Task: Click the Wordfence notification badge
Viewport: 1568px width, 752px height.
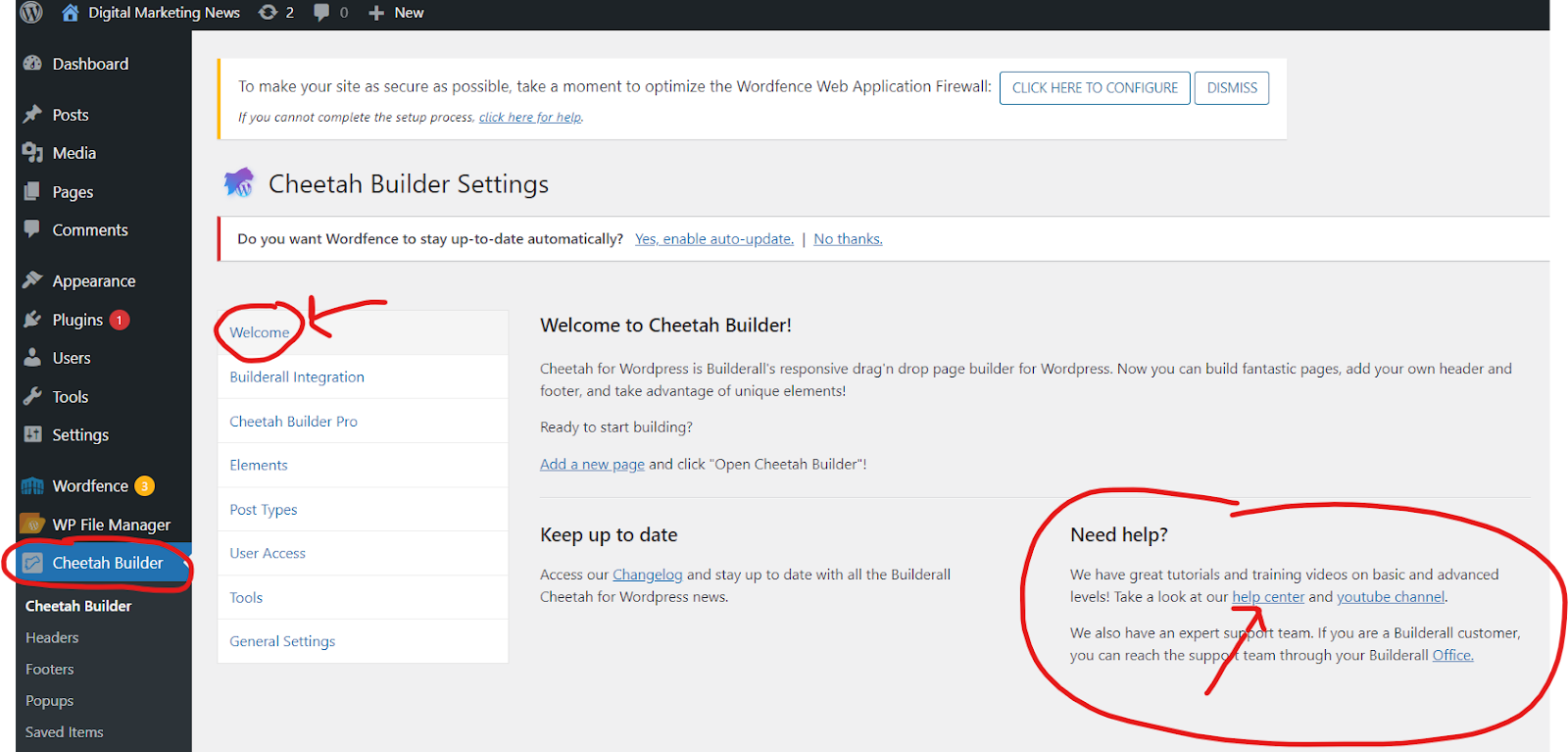Action: (x=144, y=485)
